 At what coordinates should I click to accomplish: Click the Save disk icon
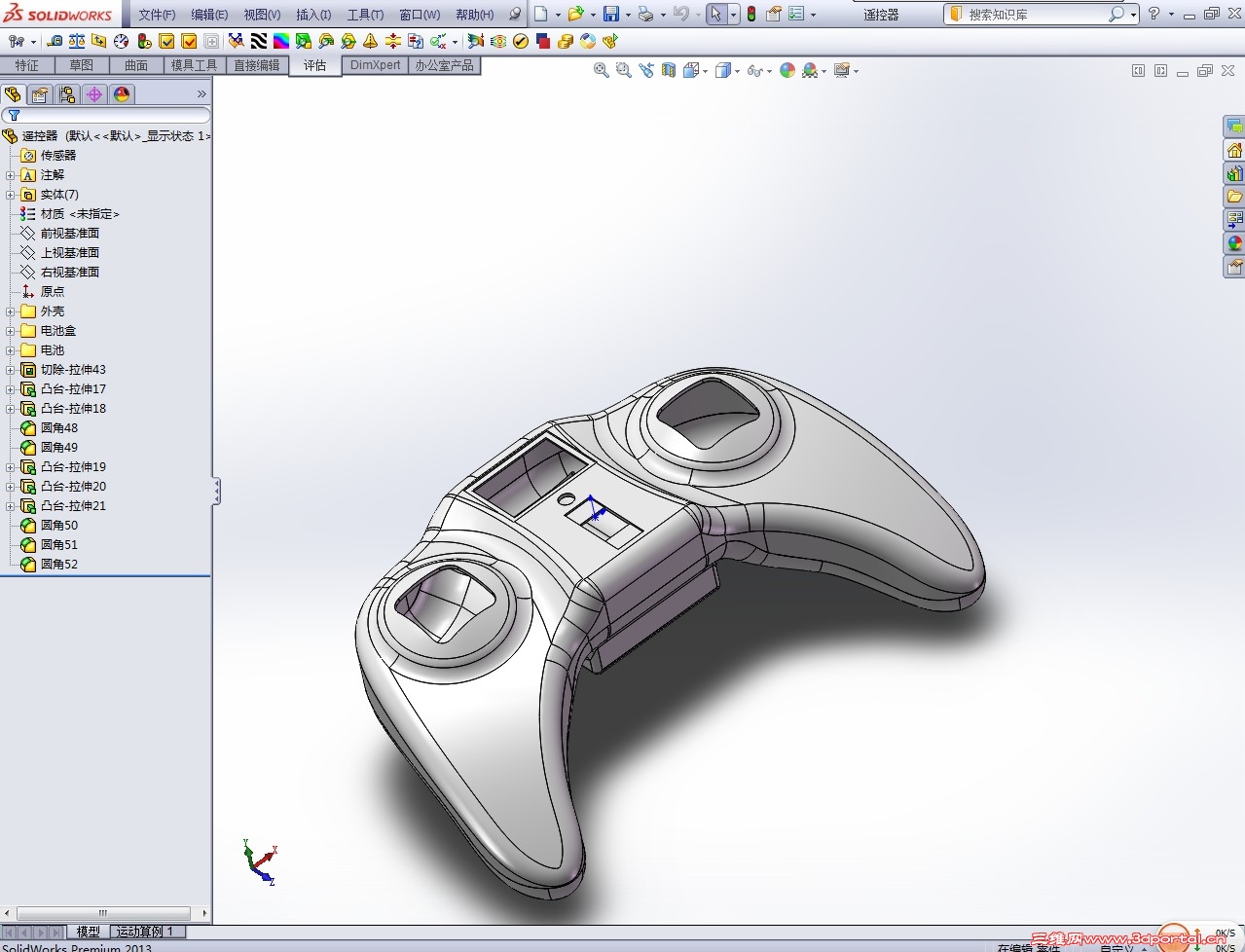(x=611, y=14)
